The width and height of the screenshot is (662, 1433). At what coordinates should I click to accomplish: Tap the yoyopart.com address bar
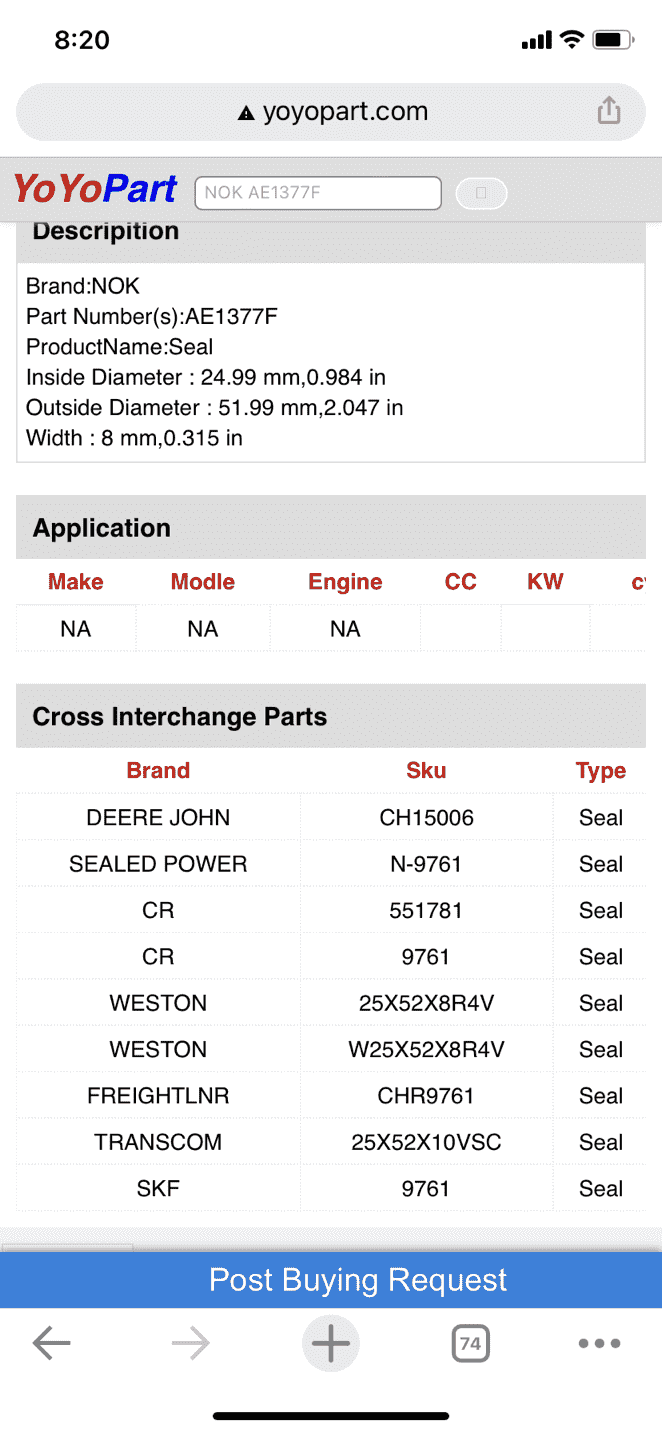click(331, 111)
